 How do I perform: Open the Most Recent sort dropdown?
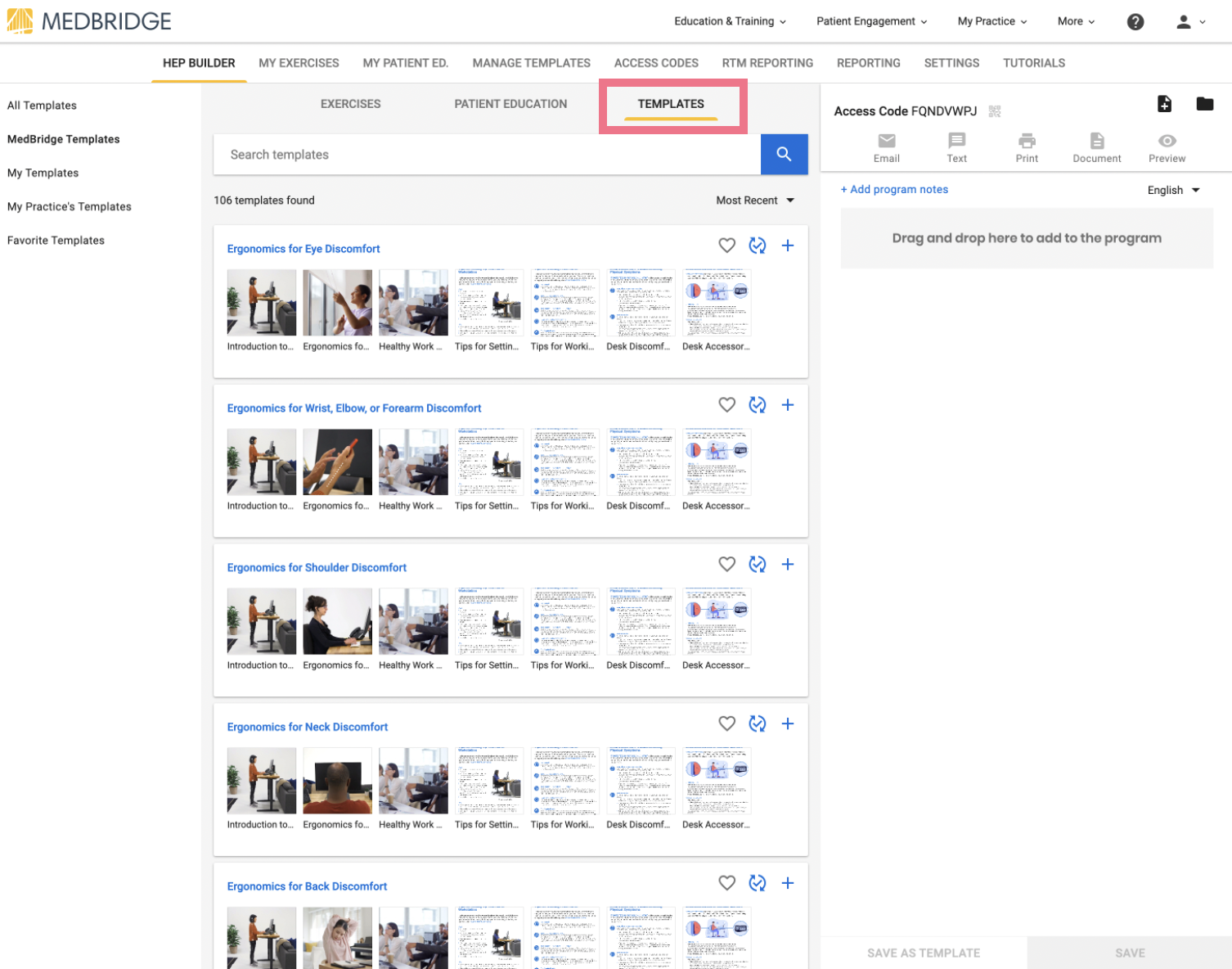(755, 201)
